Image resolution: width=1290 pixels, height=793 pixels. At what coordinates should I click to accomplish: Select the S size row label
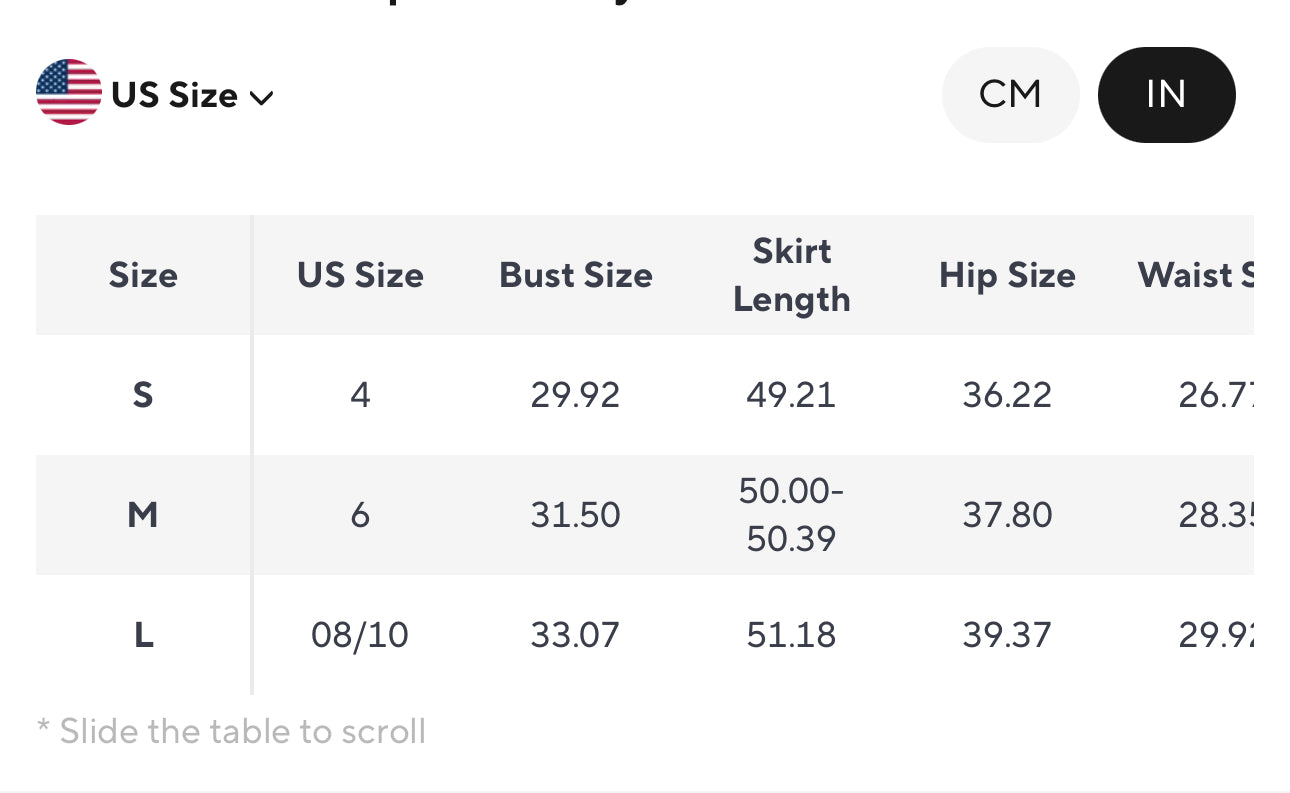[143, 395]
